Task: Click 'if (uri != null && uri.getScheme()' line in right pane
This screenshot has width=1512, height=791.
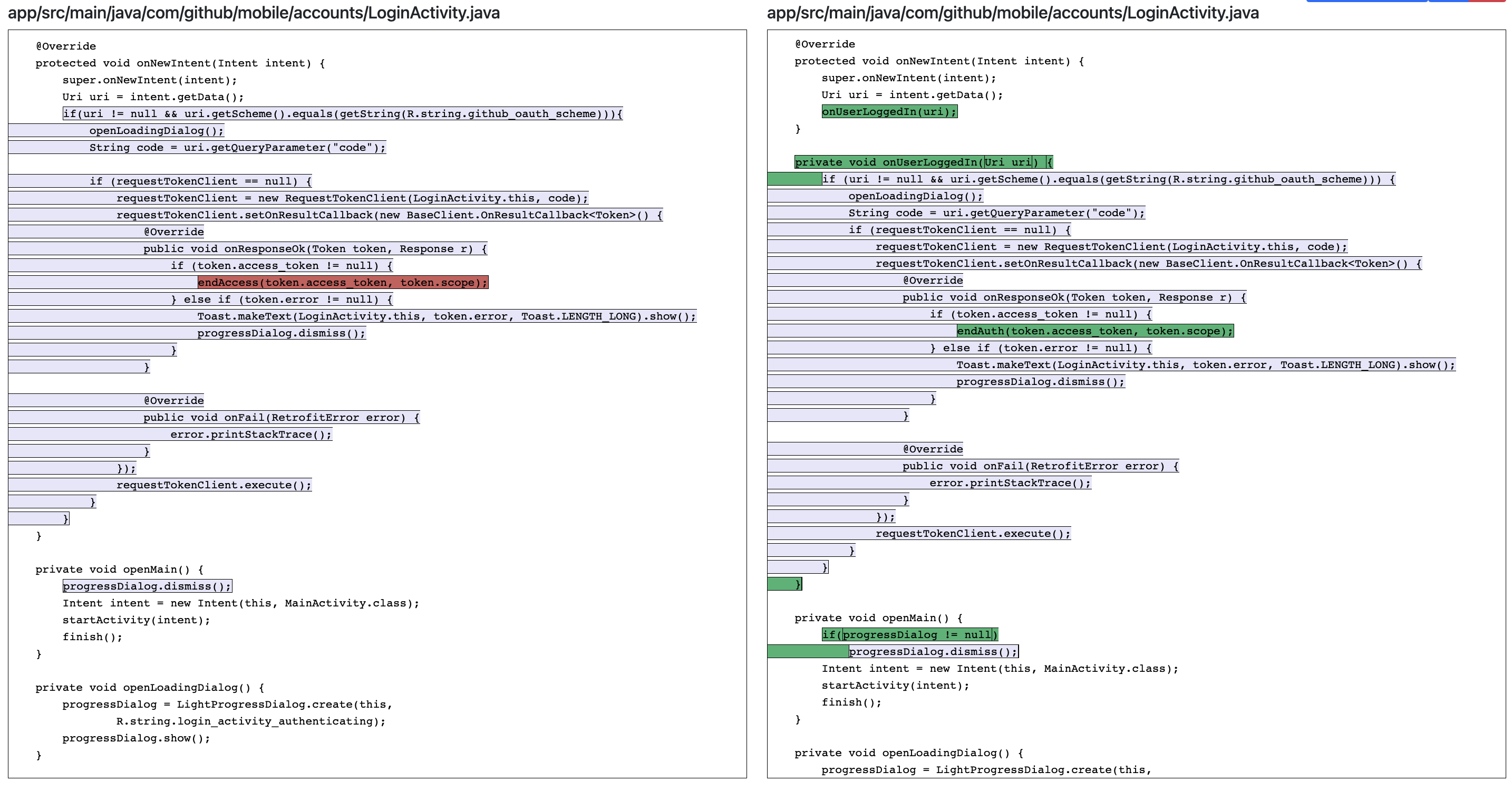Action: pos(1108,179)
